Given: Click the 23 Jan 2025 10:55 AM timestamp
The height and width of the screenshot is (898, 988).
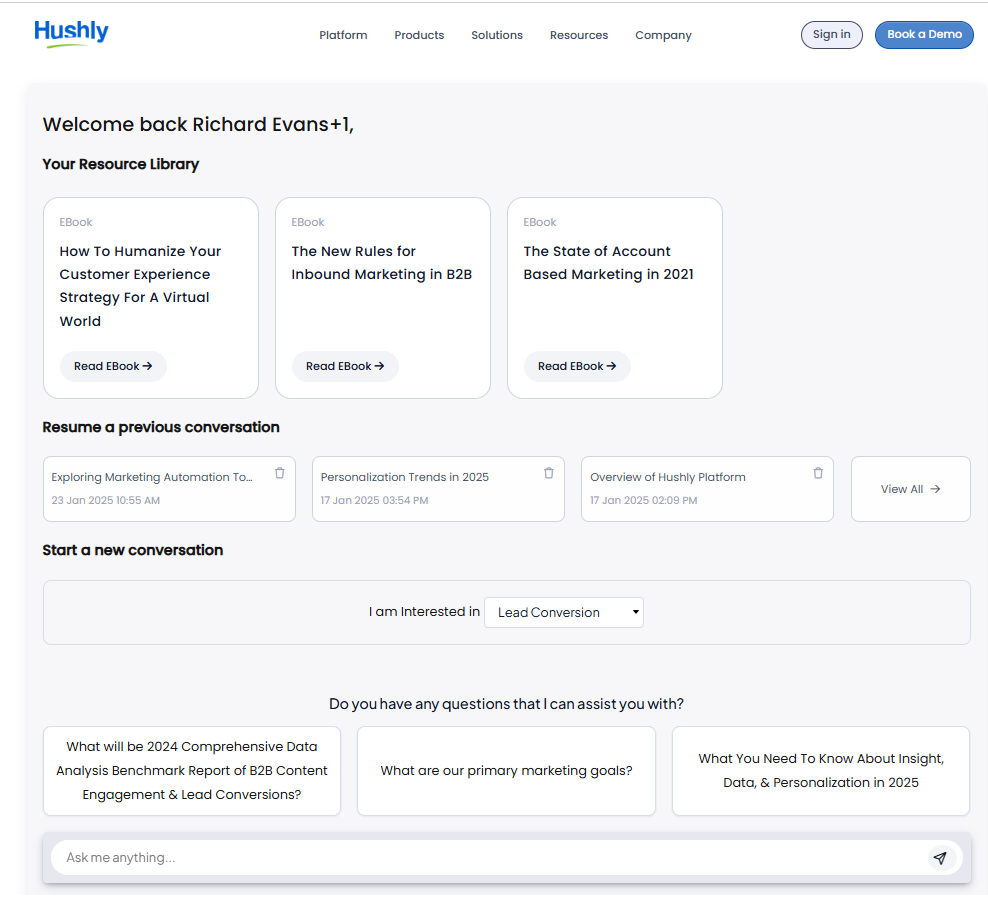Looking at the screenshot, I should pyautogui.click(x=106, y=500).
